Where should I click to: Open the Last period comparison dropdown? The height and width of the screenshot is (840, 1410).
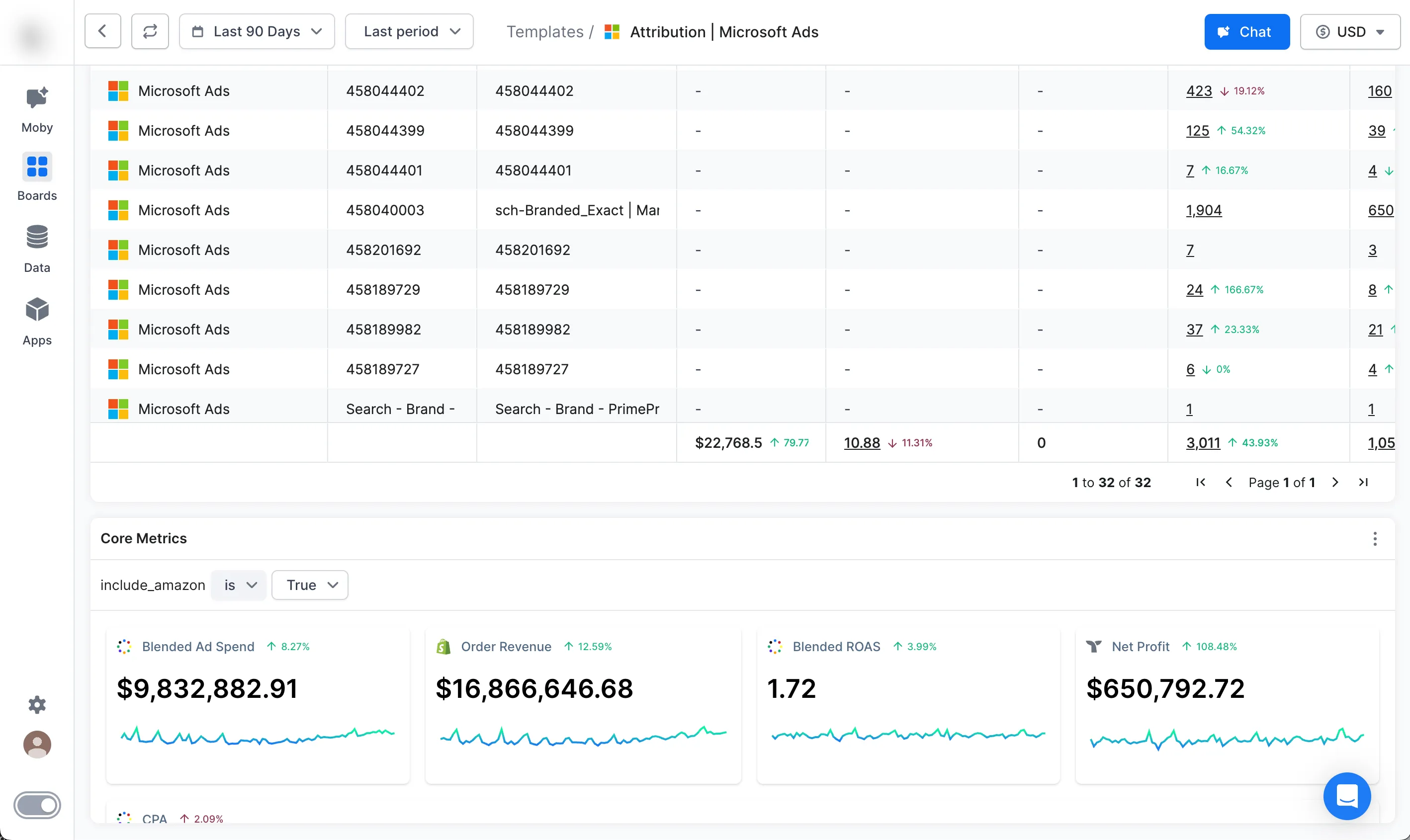(409, 32)
